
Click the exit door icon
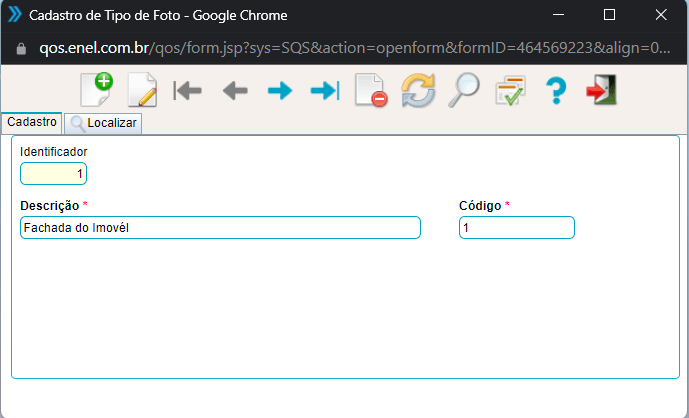click(x=601, y=91)
